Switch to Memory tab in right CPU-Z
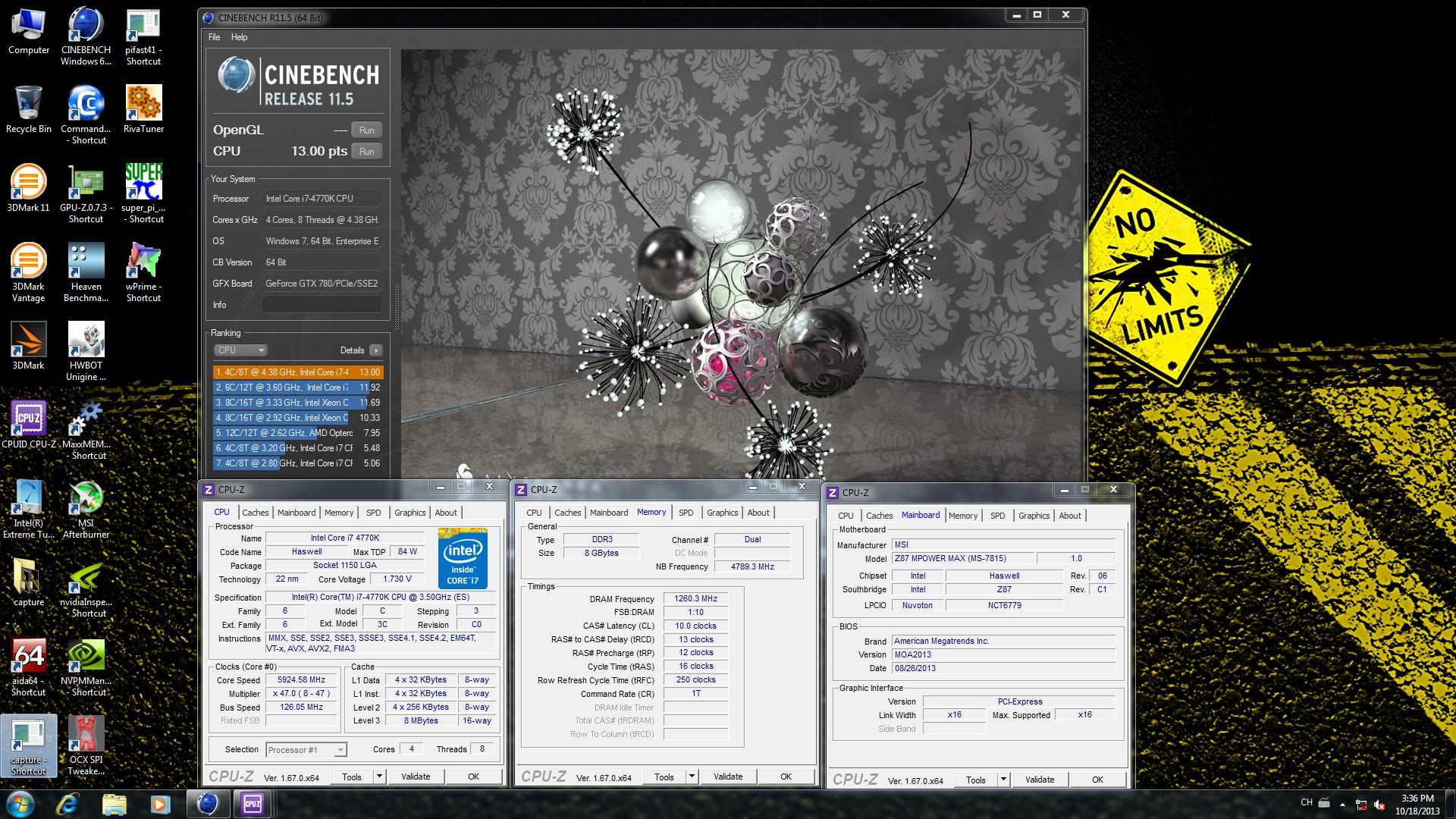Viewport: 1456px width, 819px height. point(963,516)
